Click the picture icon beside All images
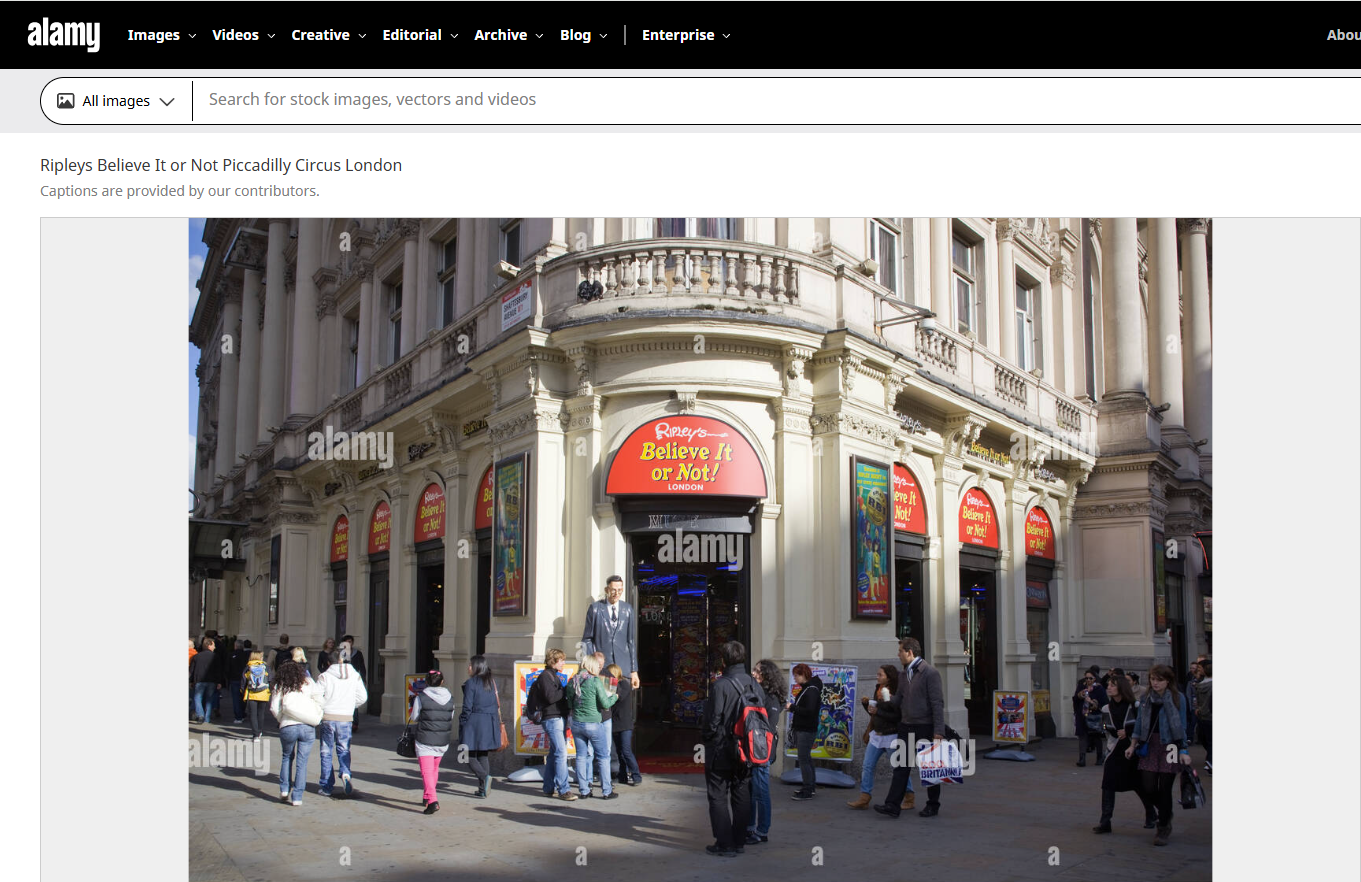Viewport: 1361px width, 882px height. click(x=66, y=101)
